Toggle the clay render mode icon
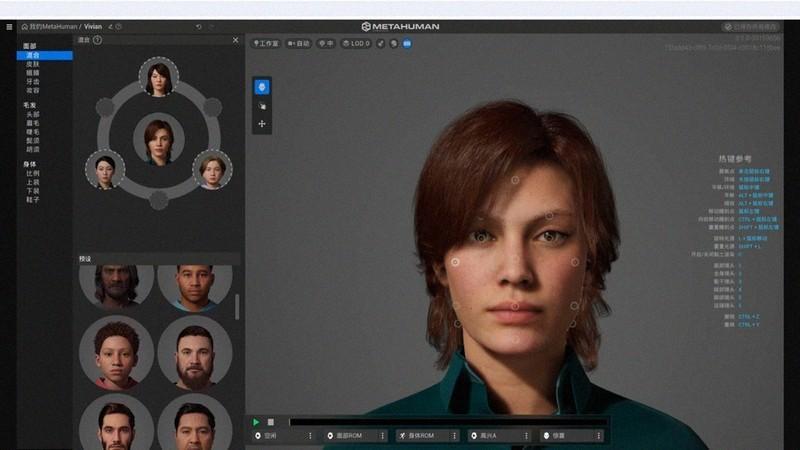Image resolution: width=800 pixels, height=450 pixels. 394,44
